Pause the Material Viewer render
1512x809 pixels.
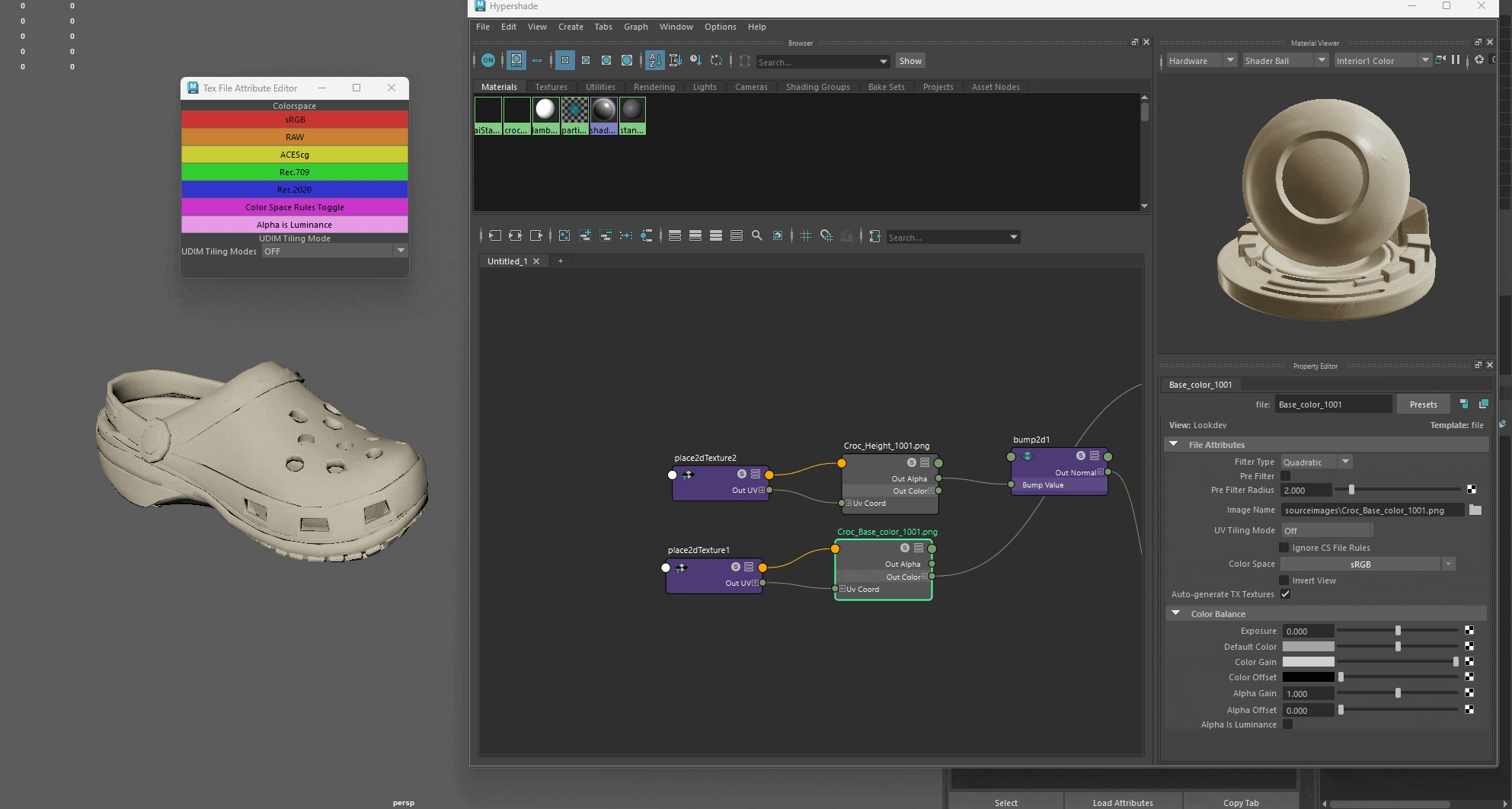click(x=1456, y=60)
